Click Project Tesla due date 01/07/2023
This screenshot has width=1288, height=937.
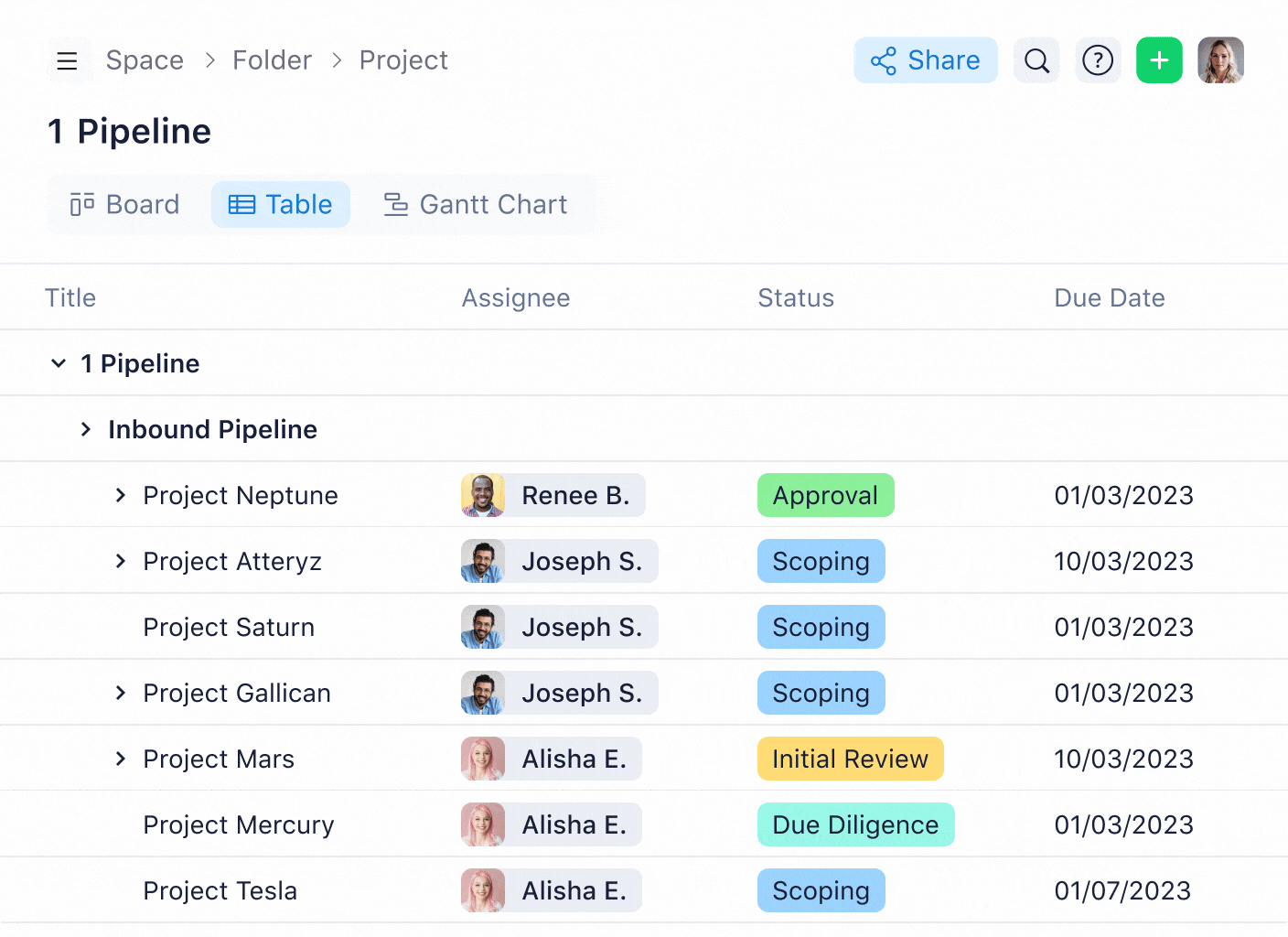(x=1123, y=891)
